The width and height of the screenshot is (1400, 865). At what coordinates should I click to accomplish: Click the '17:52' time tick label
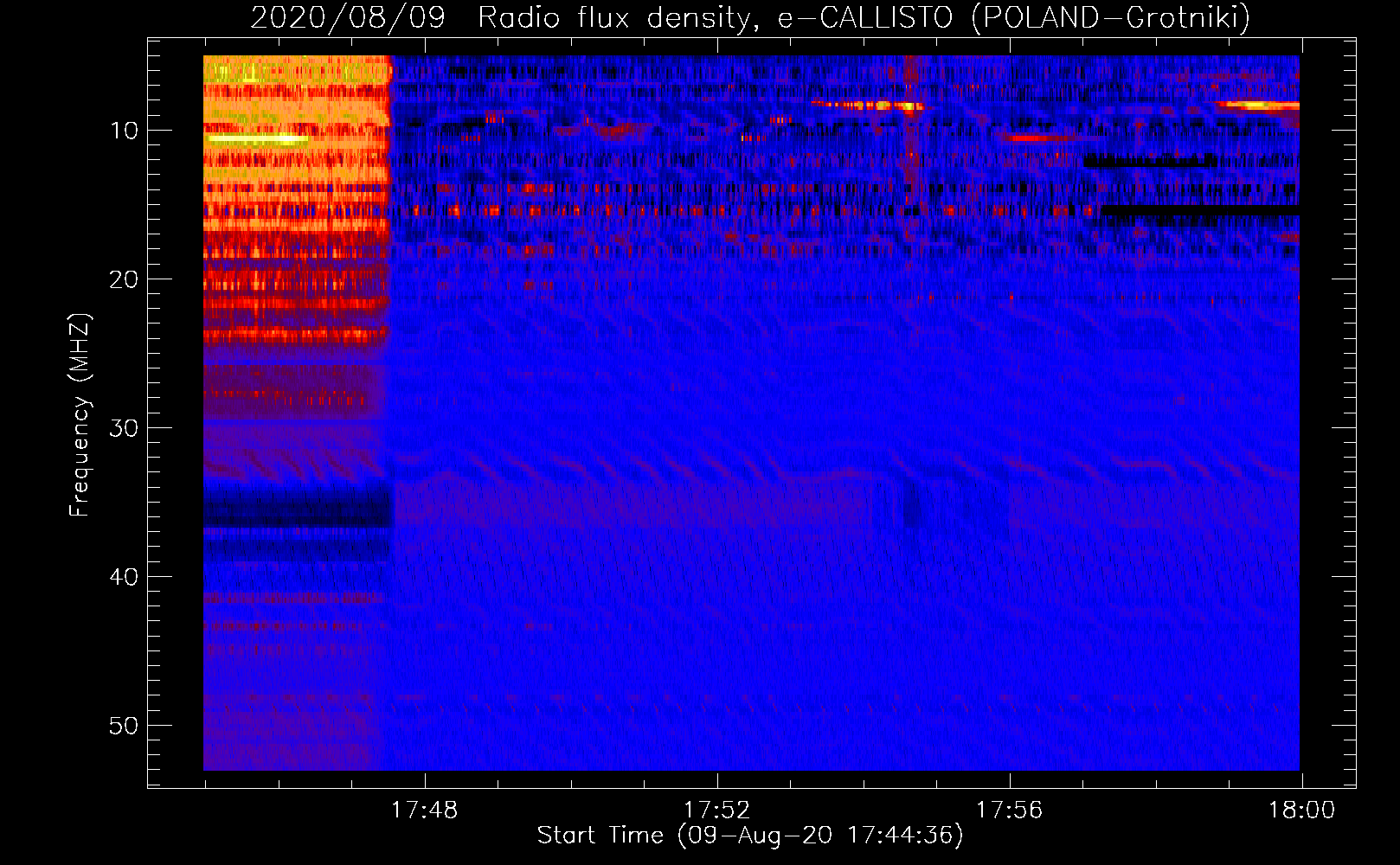click(x=716, y=811)
